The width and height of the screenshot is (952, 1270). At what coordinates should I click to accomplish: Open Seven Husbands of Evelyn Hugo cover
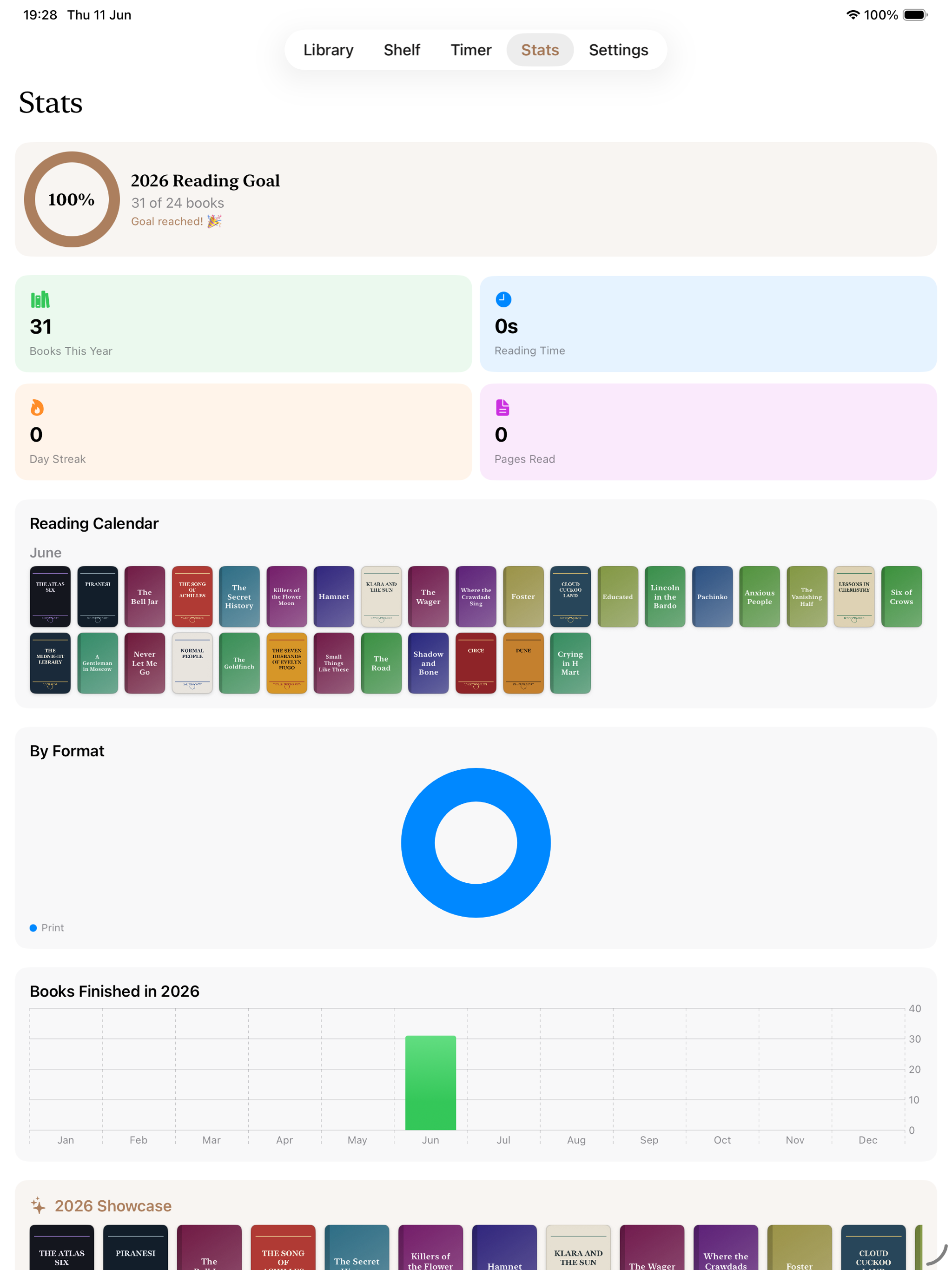pos(286,663)
